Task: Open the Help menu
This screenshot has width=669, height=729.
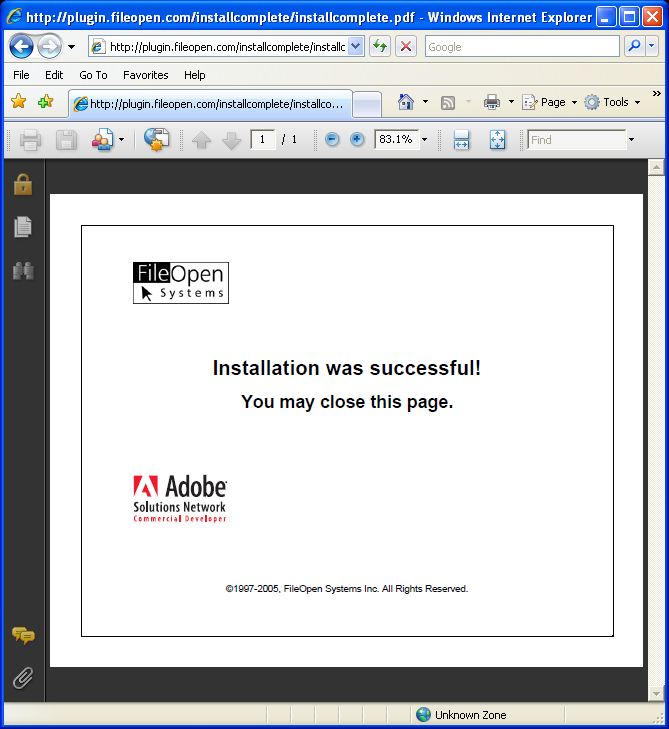Action: tap(194, 75)
